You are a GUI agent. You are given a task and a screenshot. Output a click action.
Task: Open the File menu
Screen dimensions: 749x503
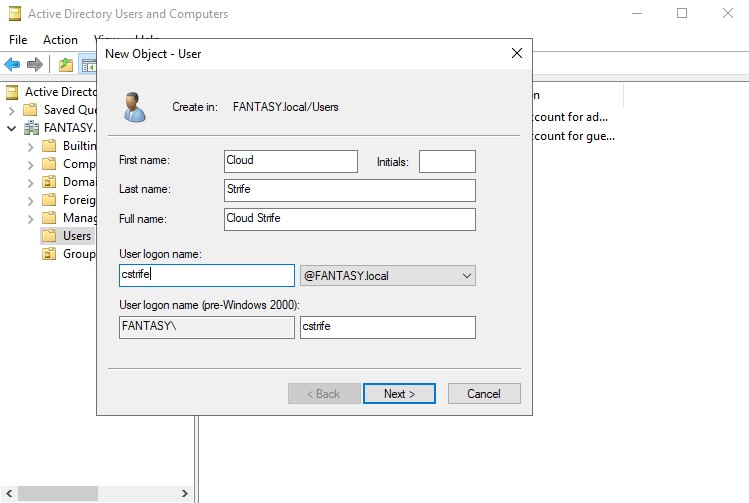[x=18, y=40]
